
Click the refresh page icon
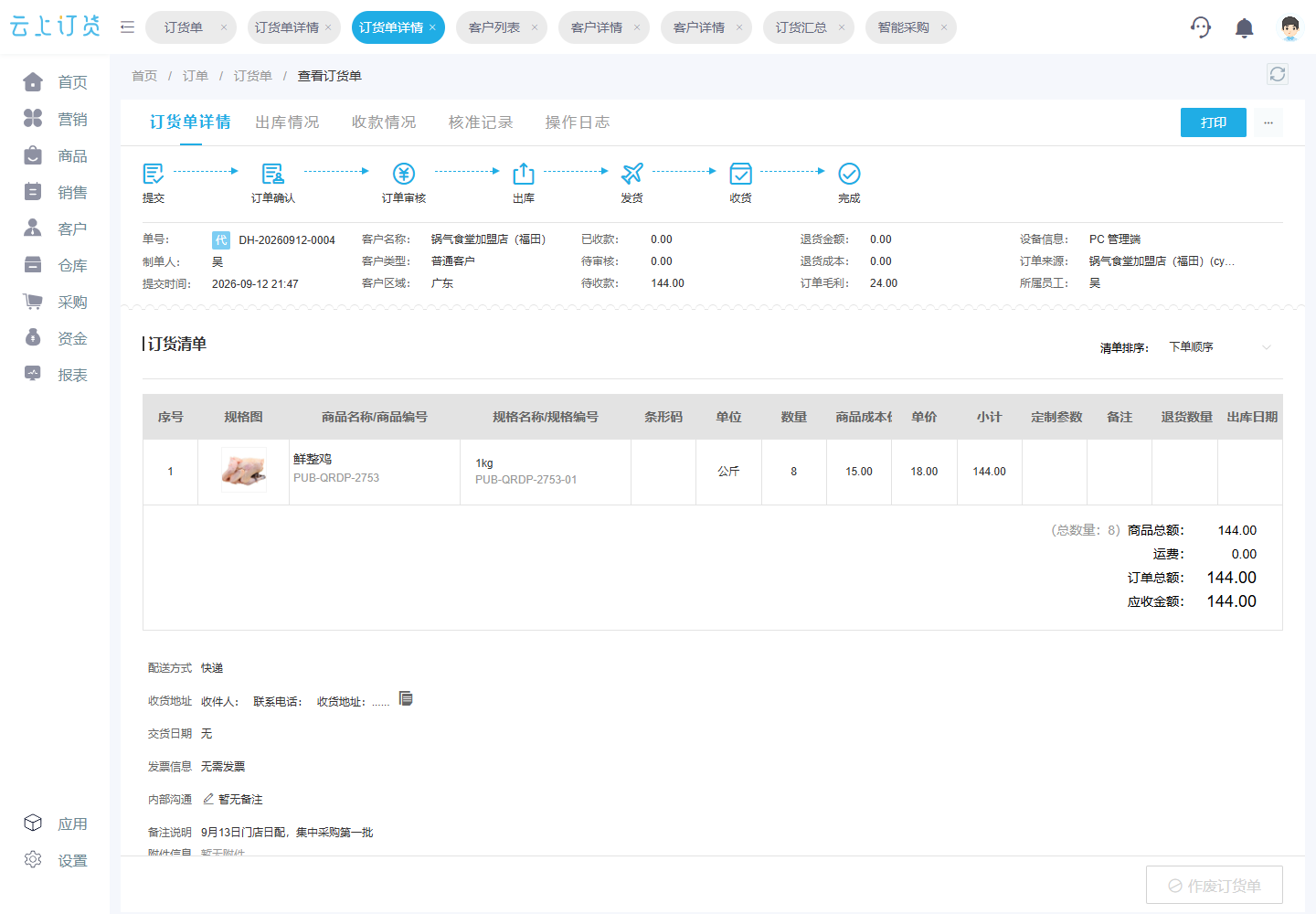pyautogui.click(x=1278, y=74)
